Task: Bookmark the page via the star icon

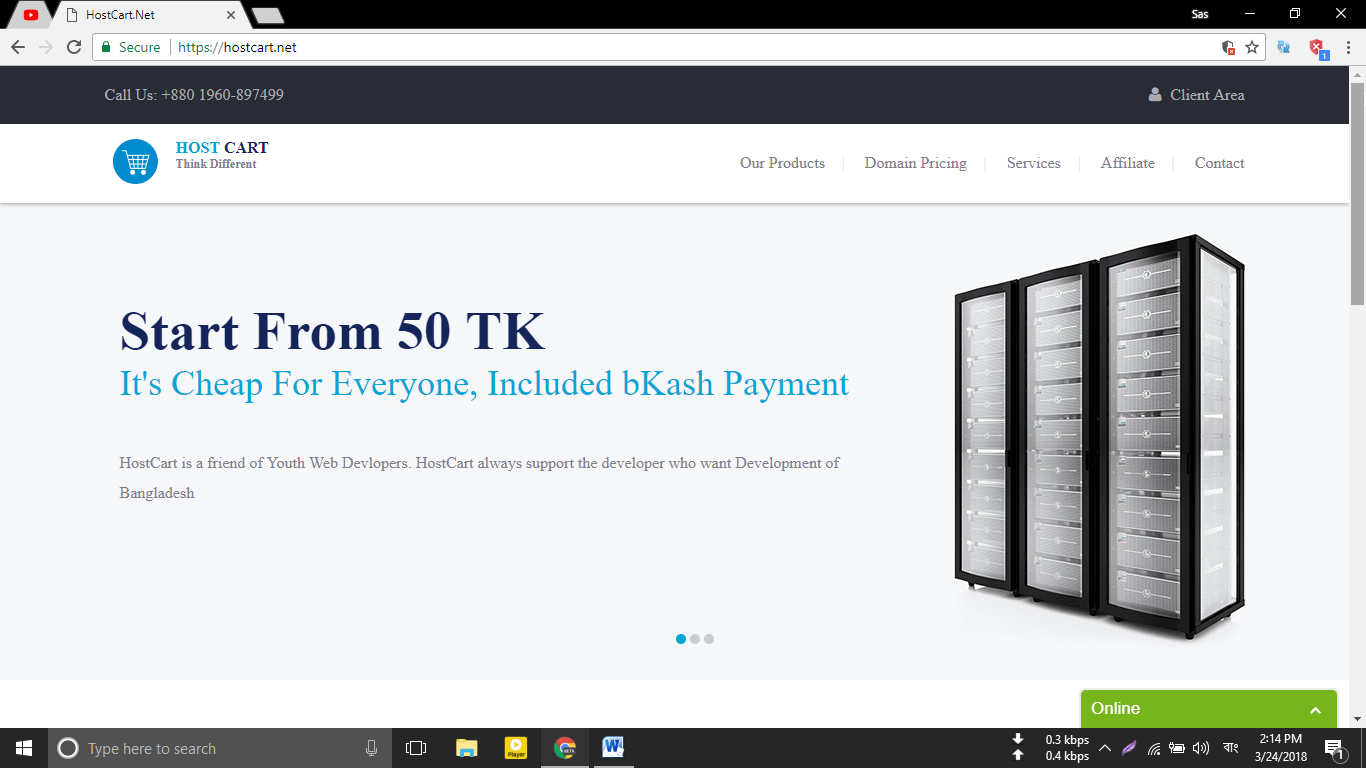Action: pos(1251,46)
